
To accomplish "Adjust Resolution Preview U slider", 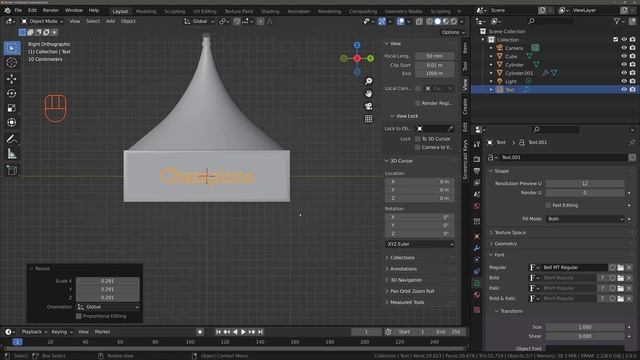I will 585,184.
